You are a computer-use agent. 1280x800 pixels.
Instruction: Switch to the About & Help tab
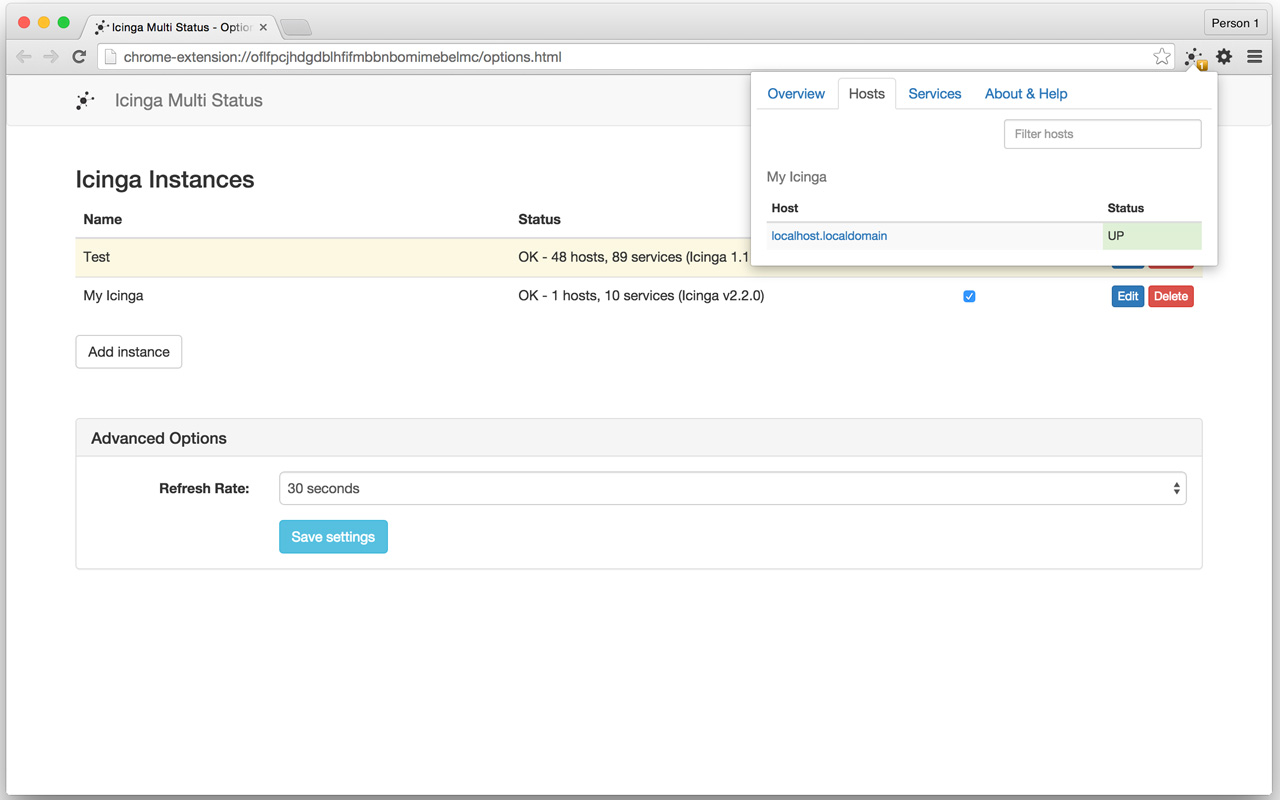click(x=1026, y=93)
